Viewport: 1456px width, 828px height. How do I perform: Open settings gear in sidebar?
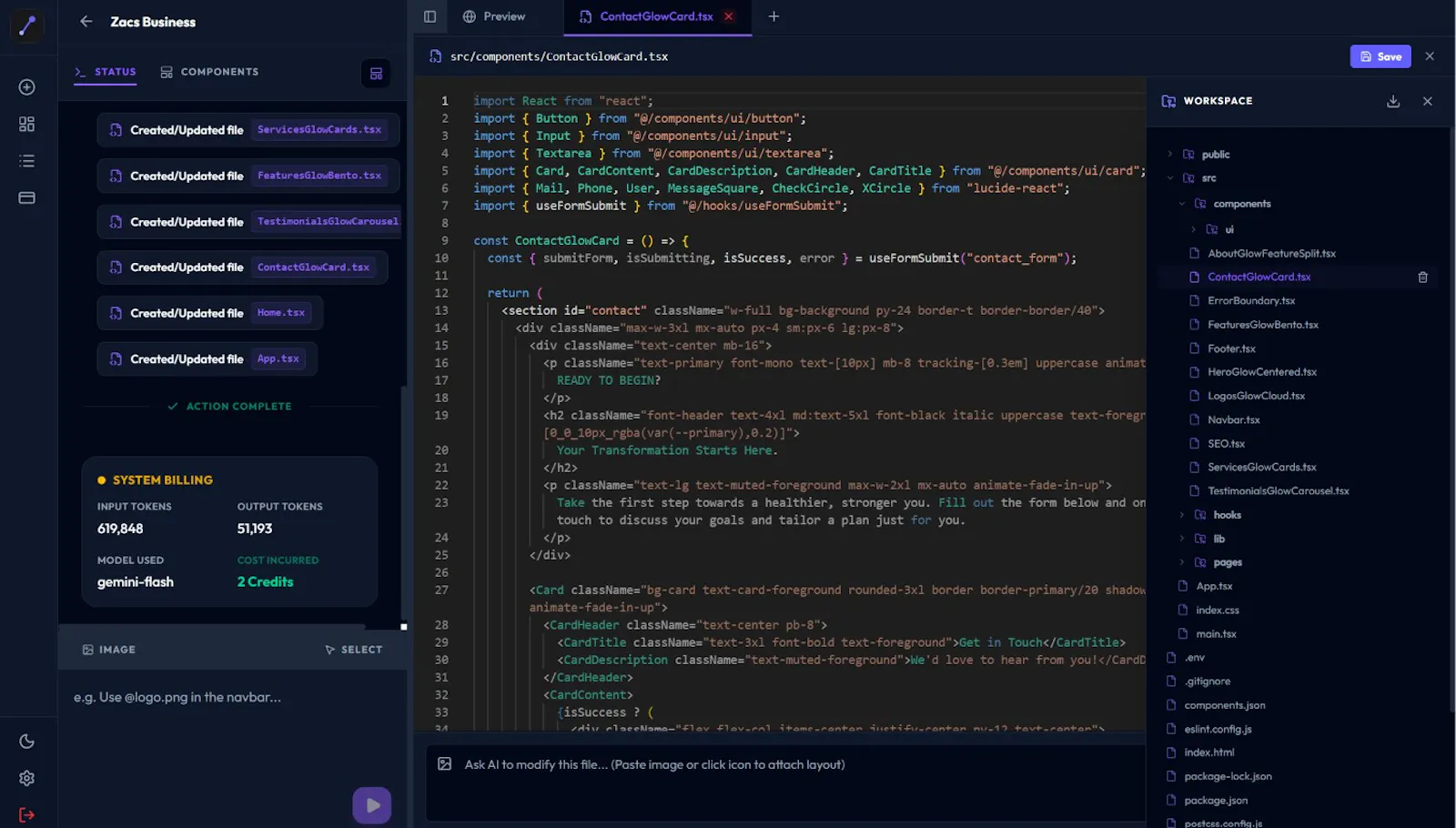(27, 778)
